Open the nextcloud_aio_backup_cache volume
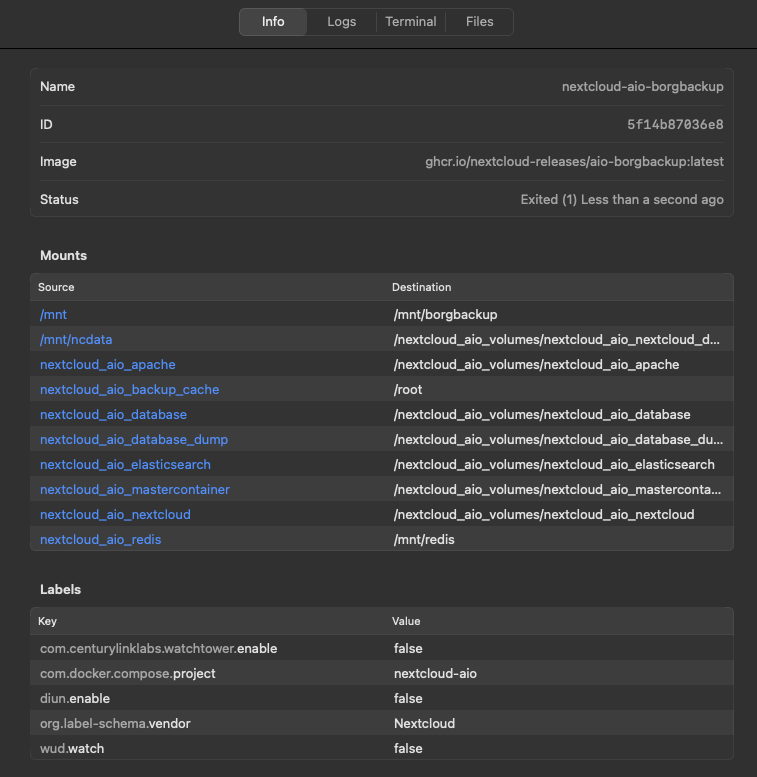The image size is (757, 777). [x=129, y=390]
